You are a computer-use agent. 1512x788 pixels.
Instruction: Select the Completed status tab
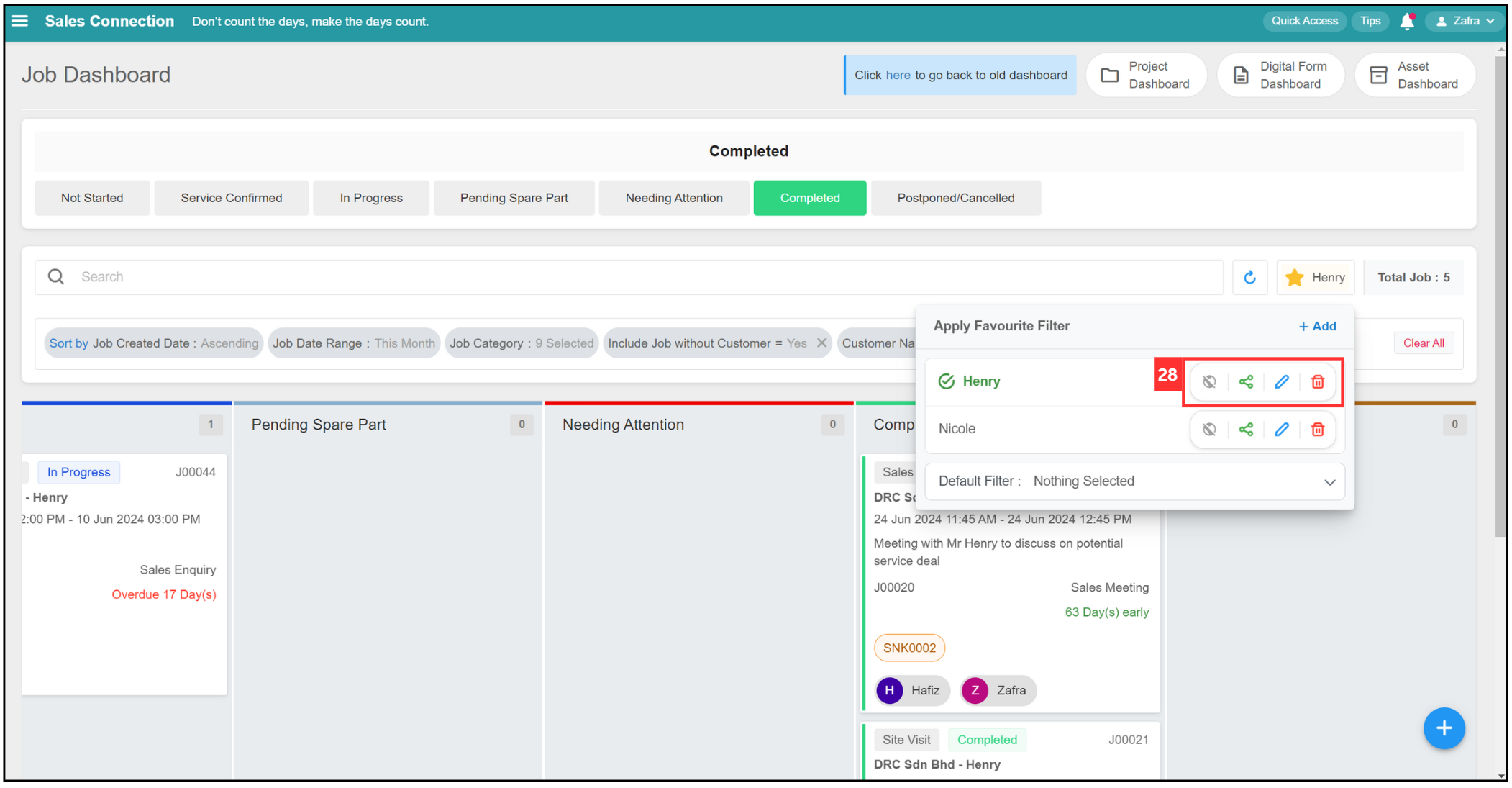pyautogui.click(x=810, y=198)
